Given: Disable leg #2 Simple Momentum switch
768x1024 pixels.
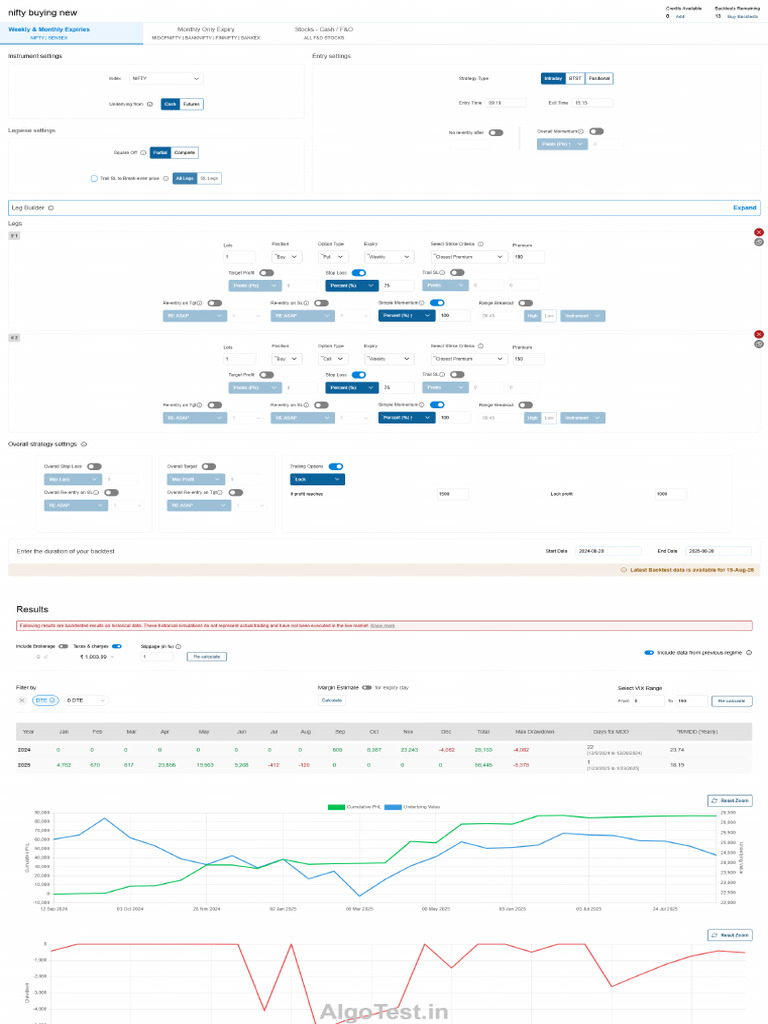Looking at the screenshot, I should tap(438, 405).
